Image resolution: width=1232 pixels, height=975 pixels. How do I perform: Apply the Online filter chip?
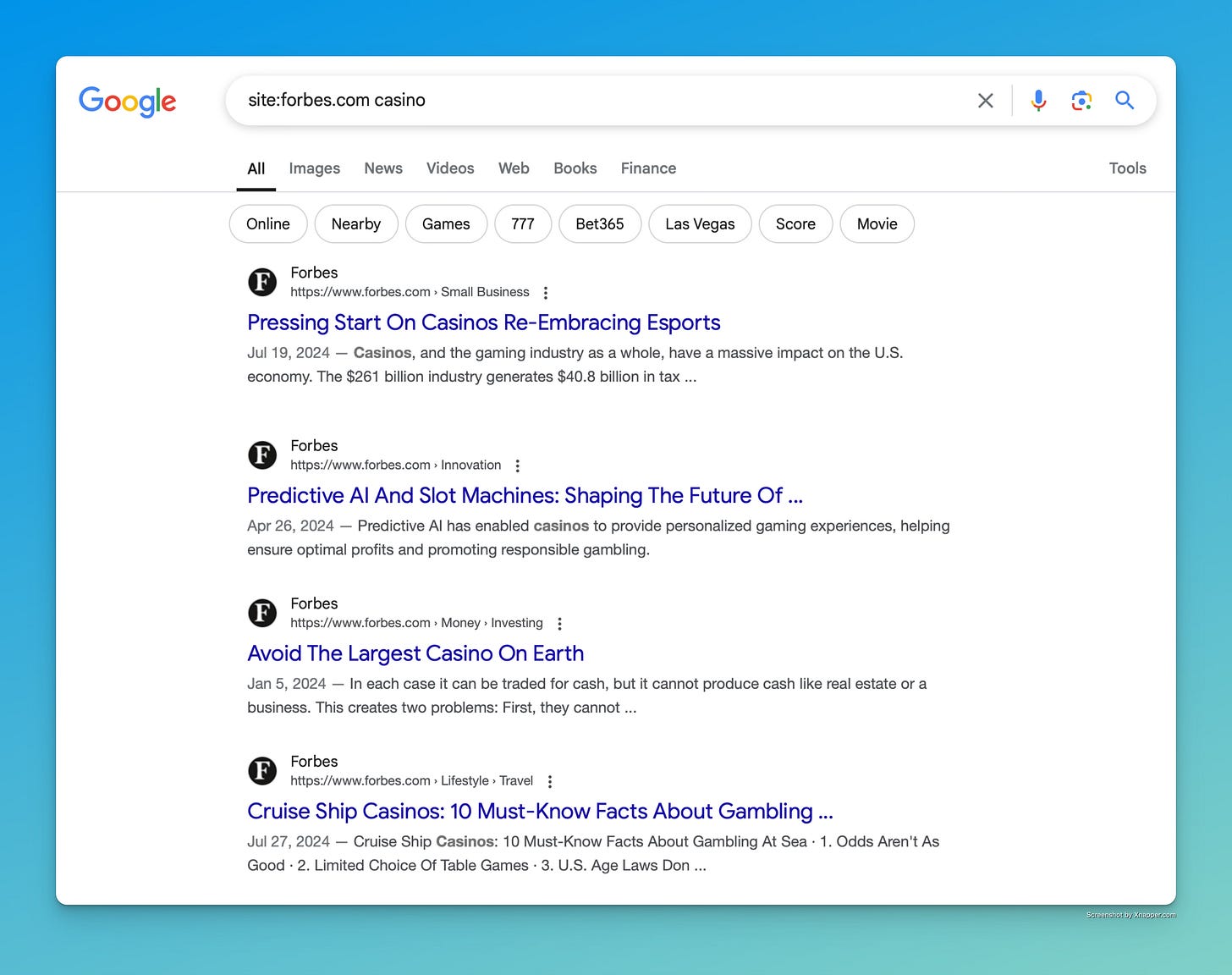[268, 224]
